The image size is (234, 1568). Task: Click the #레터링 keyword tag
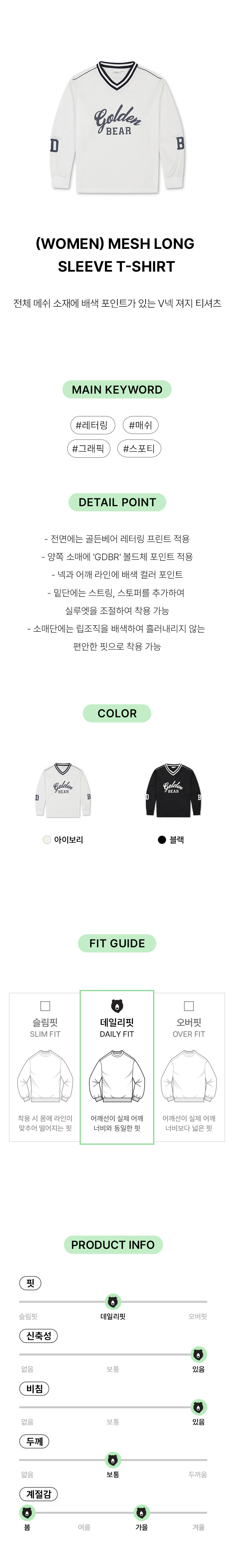(x=92, y=426)
